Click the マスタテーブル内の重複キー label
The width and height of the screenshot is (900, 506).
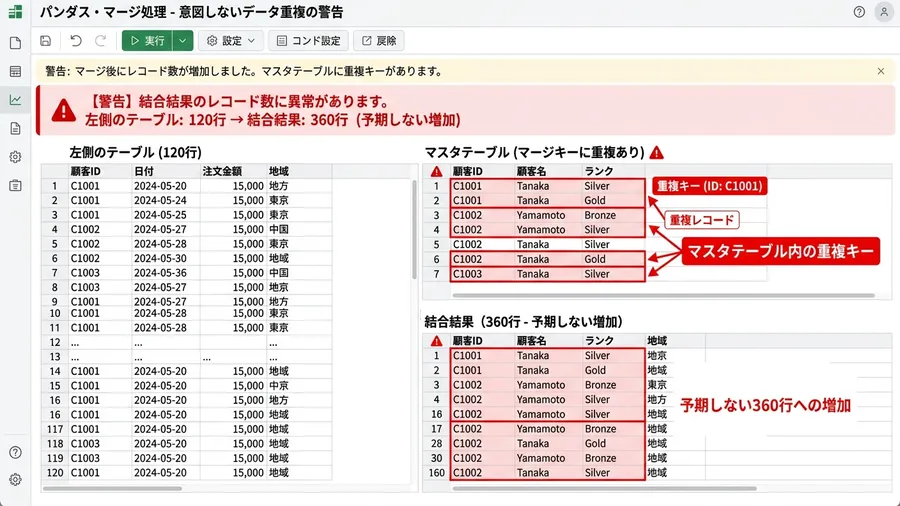(x=781, y=251)
